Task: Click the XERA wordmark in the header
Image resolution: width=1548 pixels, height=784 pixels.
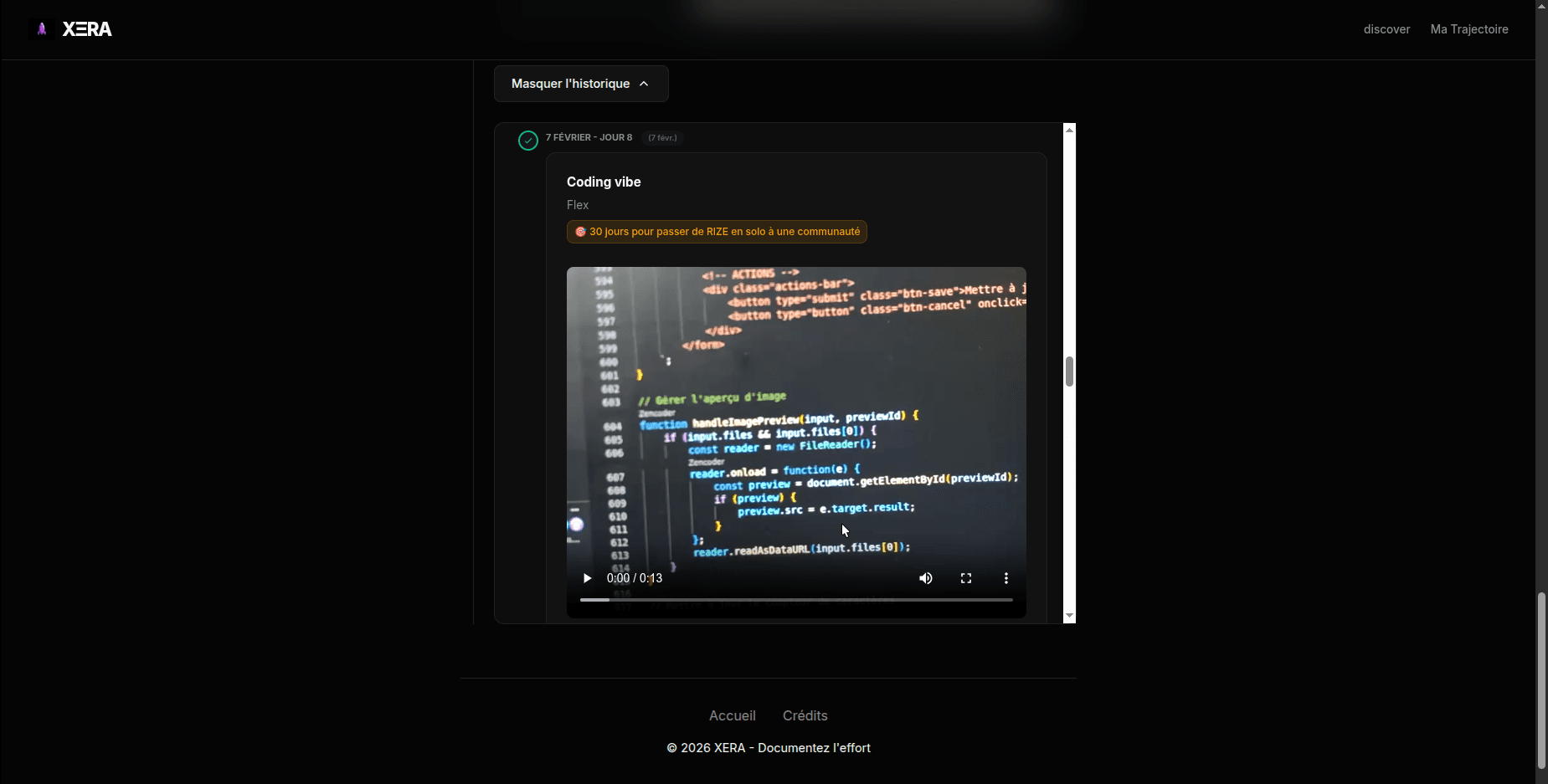Action: click(x=87, y=29)
